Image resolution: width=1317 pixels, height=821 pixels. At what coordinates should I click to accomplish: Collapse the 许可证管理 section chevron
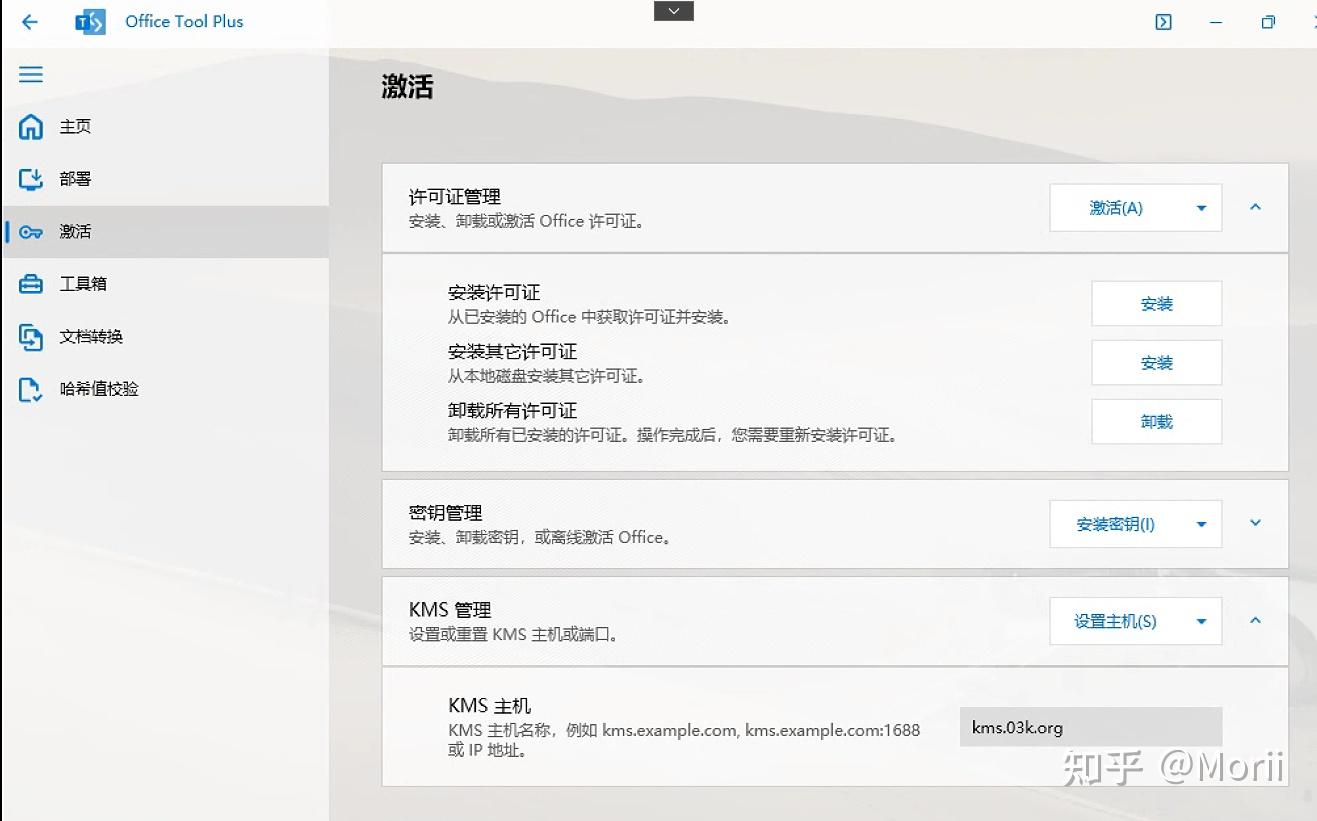tap(1255, 207)
